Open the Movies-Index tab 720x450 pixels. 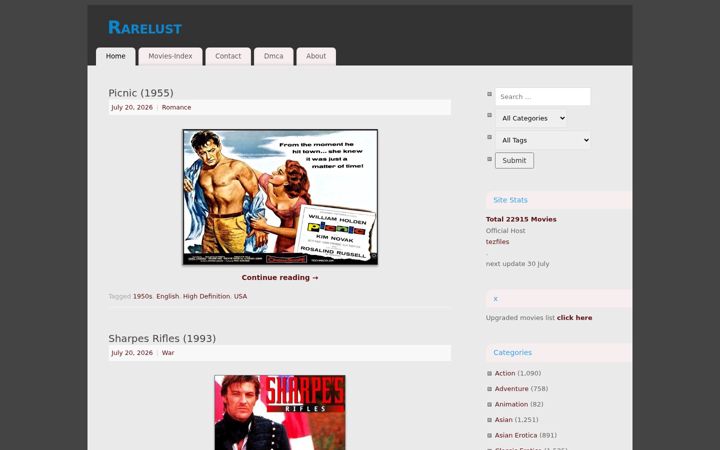(170, 56)
